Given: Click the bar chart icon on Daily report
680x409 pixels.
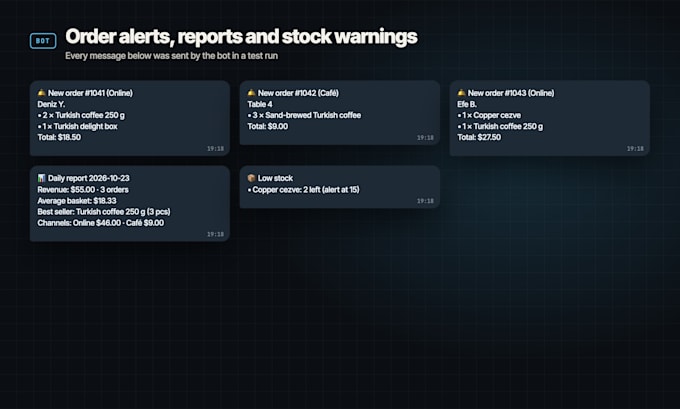Looking at the screenshot, I should click(x=41, y=178).
